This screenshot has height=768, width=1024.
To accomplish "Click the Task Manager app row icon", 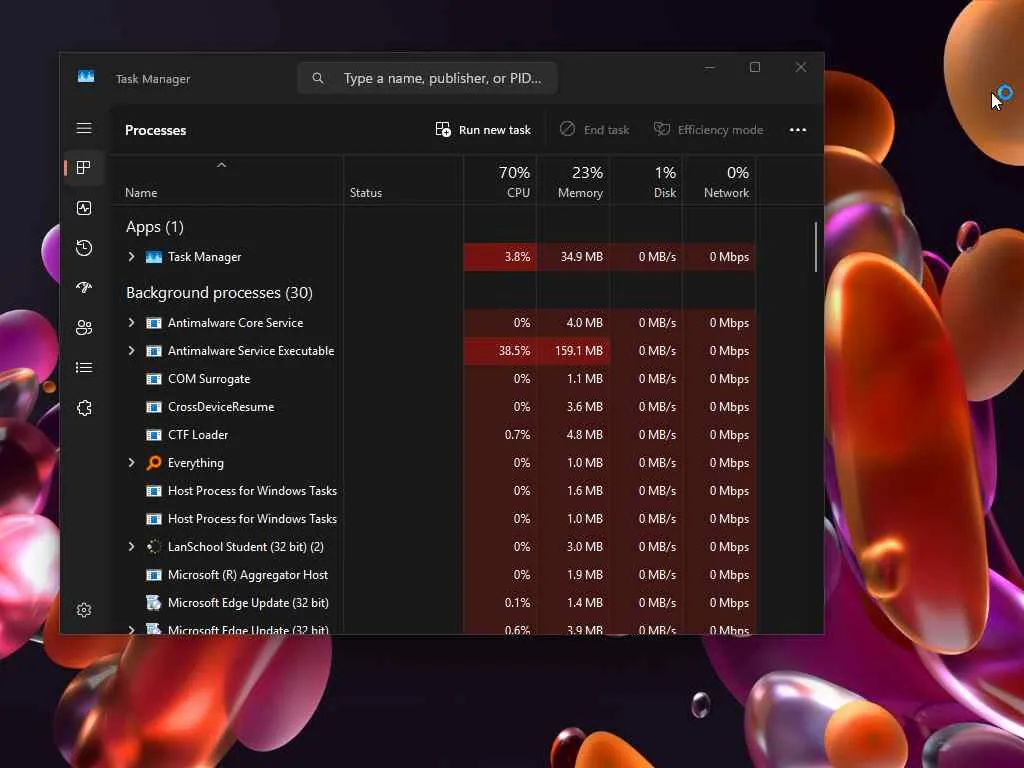I will pyautogui.click(x=154, y=257).
